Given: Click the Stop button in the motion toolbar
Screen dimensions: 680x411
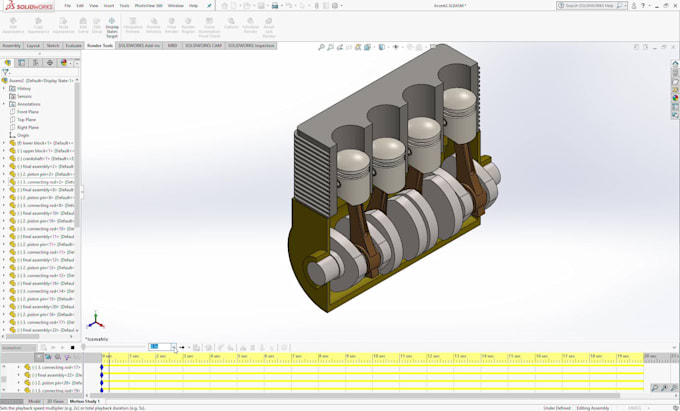Looking at the screenshot, I should pyautogui.click(x=72, y=347).
